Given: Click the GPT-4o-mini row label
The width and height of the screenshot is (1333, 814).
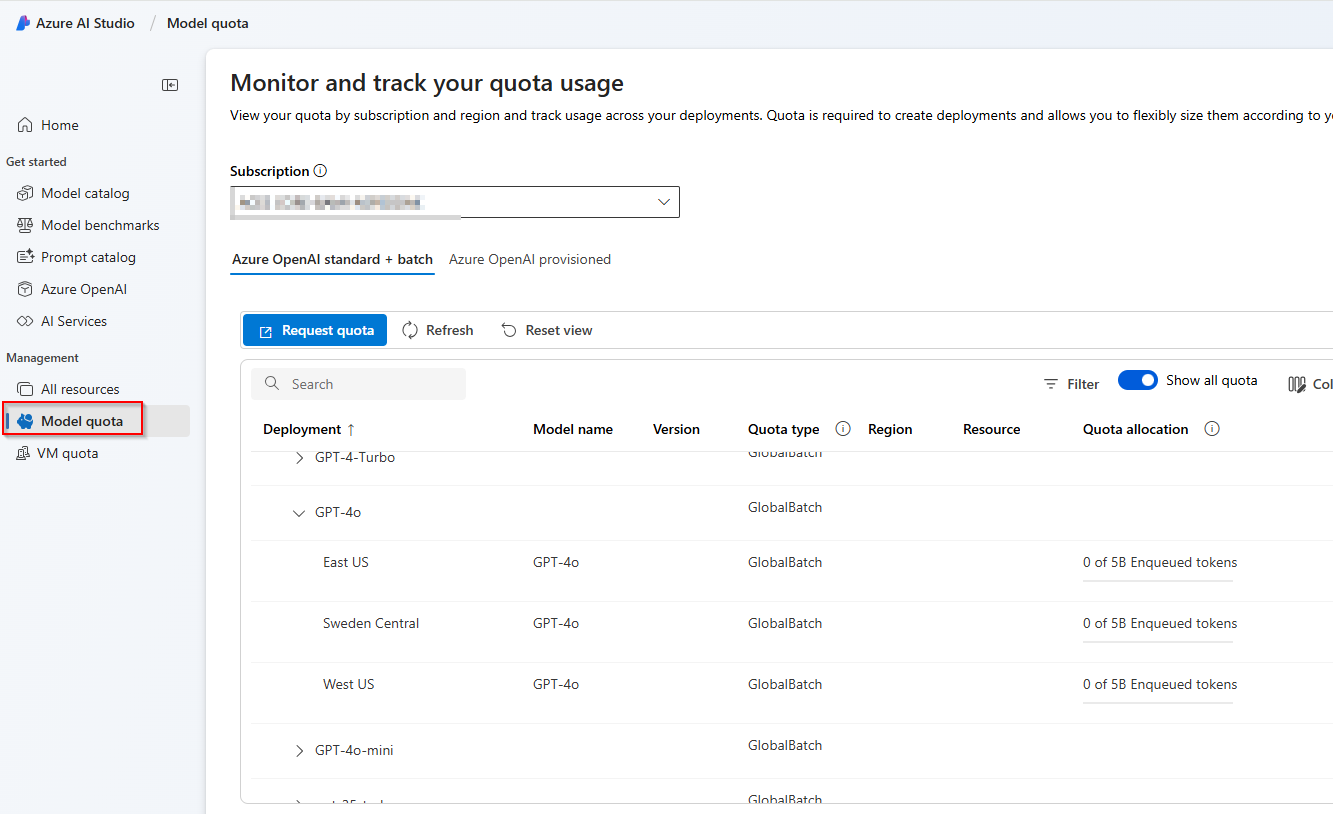Looking at the screenshot, I should [354, 750].
